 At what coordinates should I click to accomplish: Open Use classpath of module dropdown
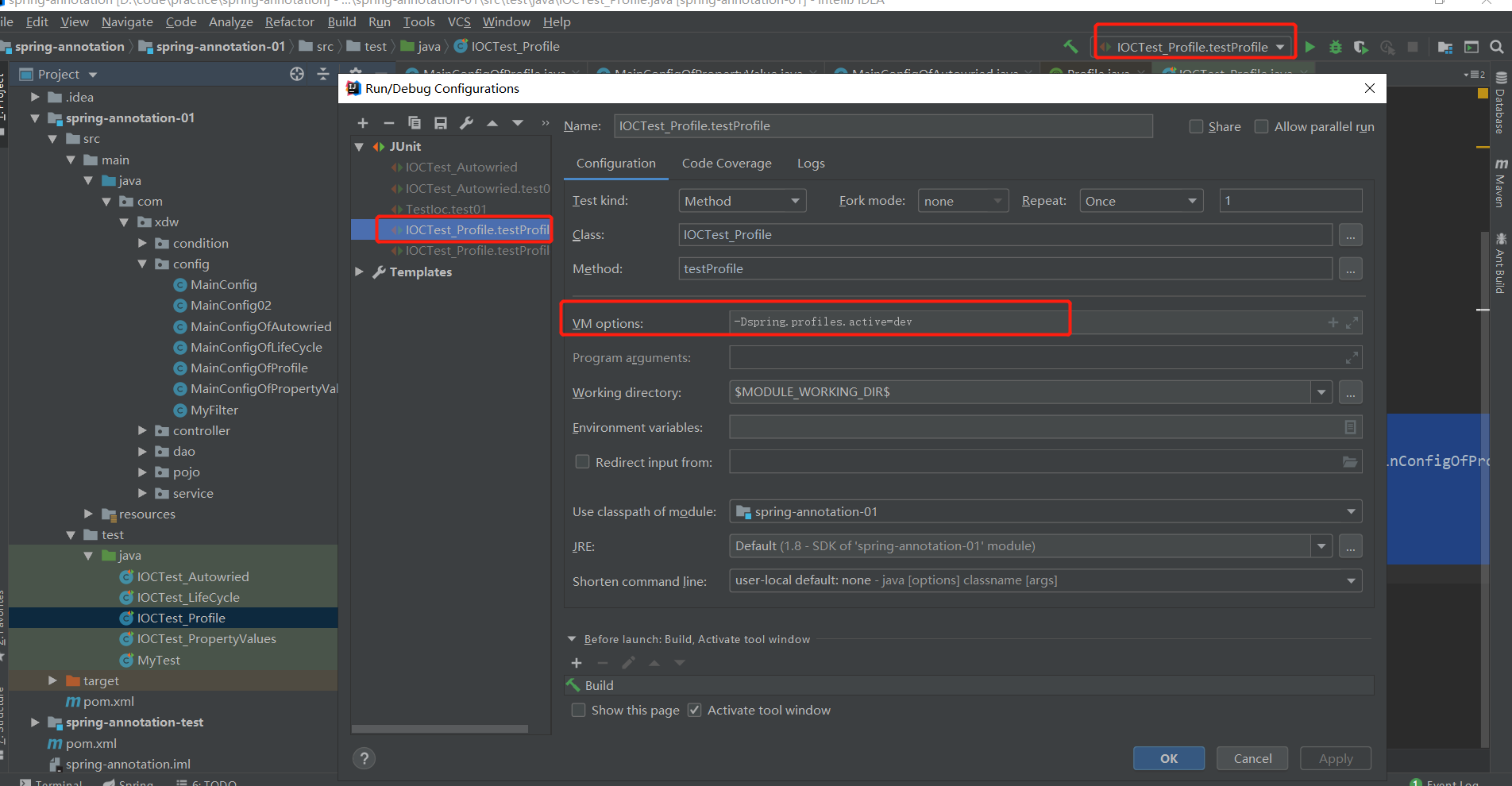(x=1046, y=512)
